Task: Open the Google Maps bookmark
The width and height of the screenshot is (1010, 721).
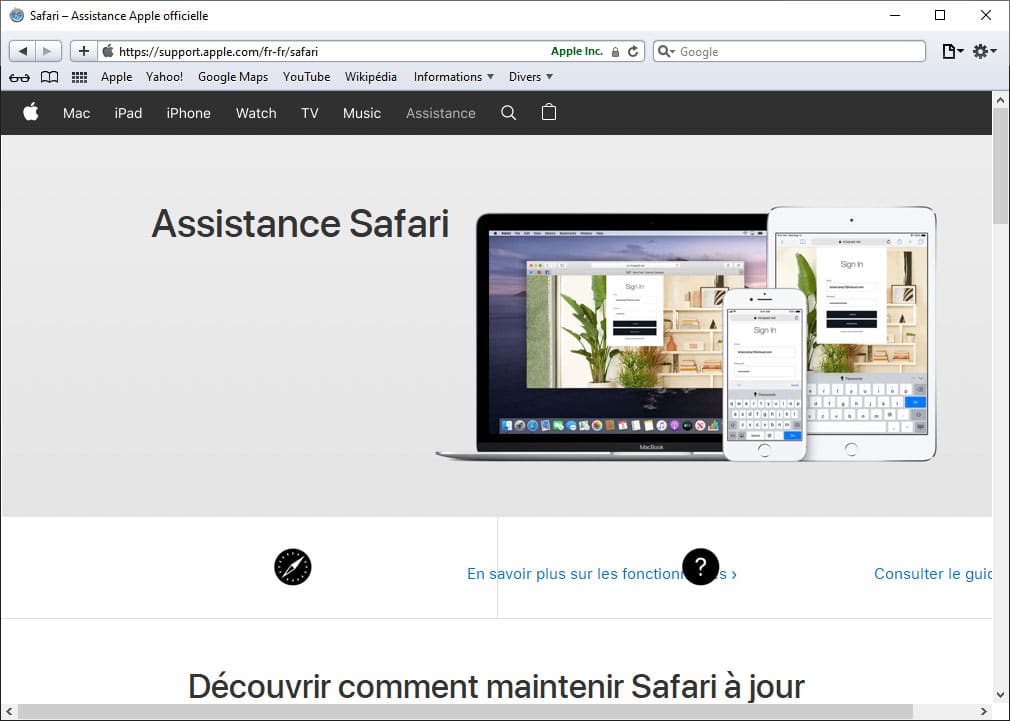Action: pyautogui.click(x=233, y=77)
